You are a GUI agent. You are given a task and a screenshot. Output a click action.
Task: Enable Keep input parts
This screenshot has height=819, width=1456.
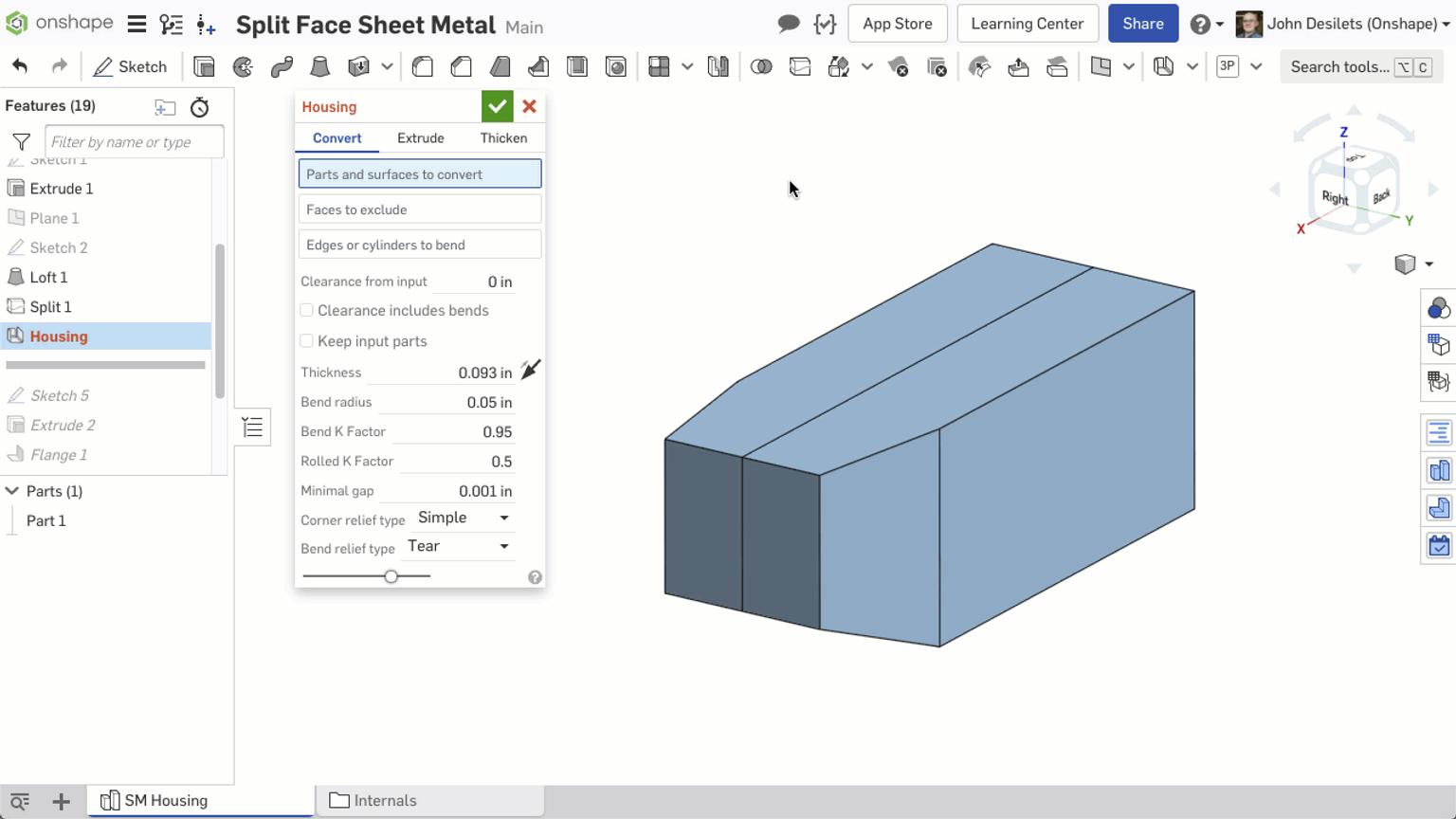pyautogui.click(x=306, y=341)
